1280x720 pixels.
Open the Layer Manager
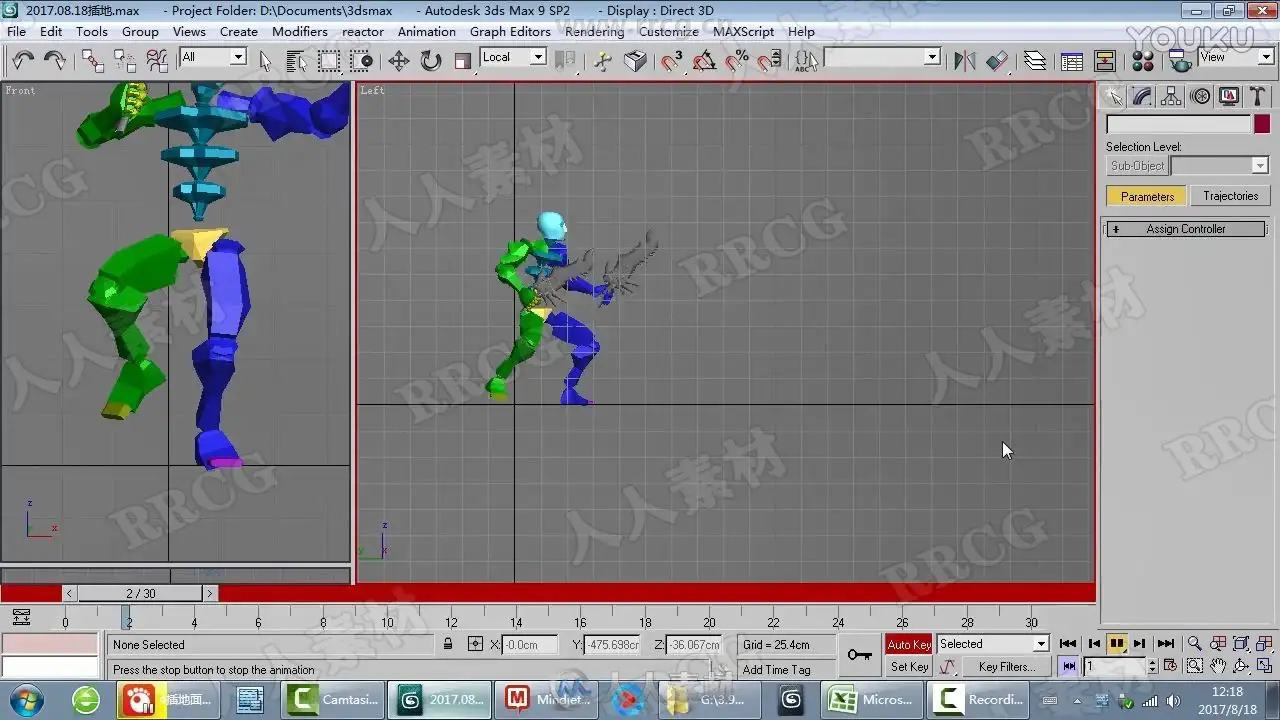[1035, 61]
